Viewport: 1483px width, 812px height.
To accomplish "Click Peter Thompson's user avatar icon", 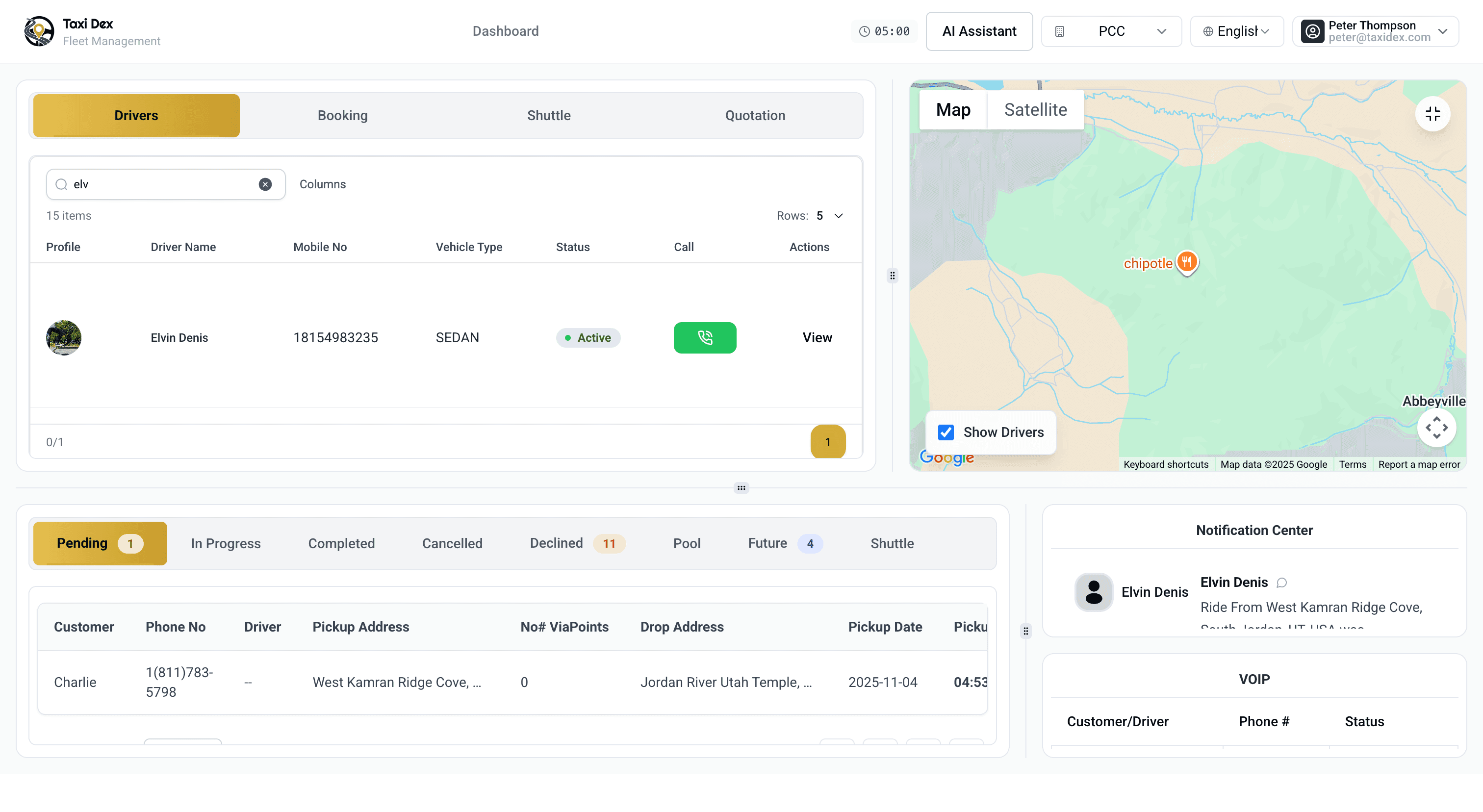I will coord(1313,31).
